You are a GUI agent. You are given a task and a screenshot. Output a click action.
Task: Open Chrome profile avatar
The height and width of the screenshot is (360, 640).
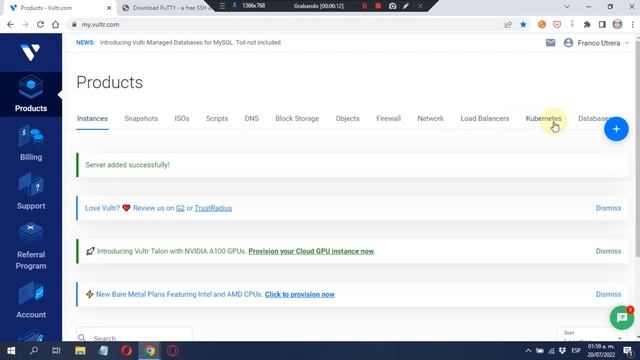pyautogui.click(x=617, y=24)
